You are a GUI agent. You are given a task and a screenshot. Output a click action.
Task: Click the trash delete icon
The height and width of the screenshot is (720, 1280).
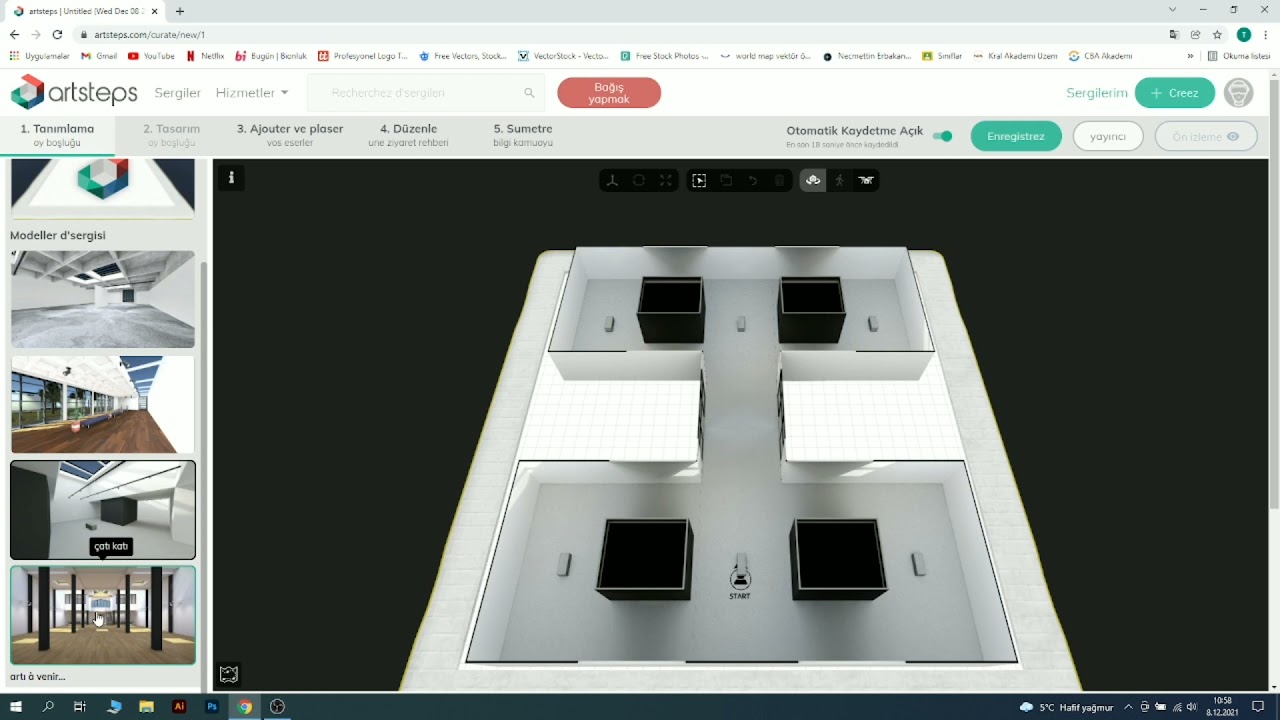pos(780,180)
